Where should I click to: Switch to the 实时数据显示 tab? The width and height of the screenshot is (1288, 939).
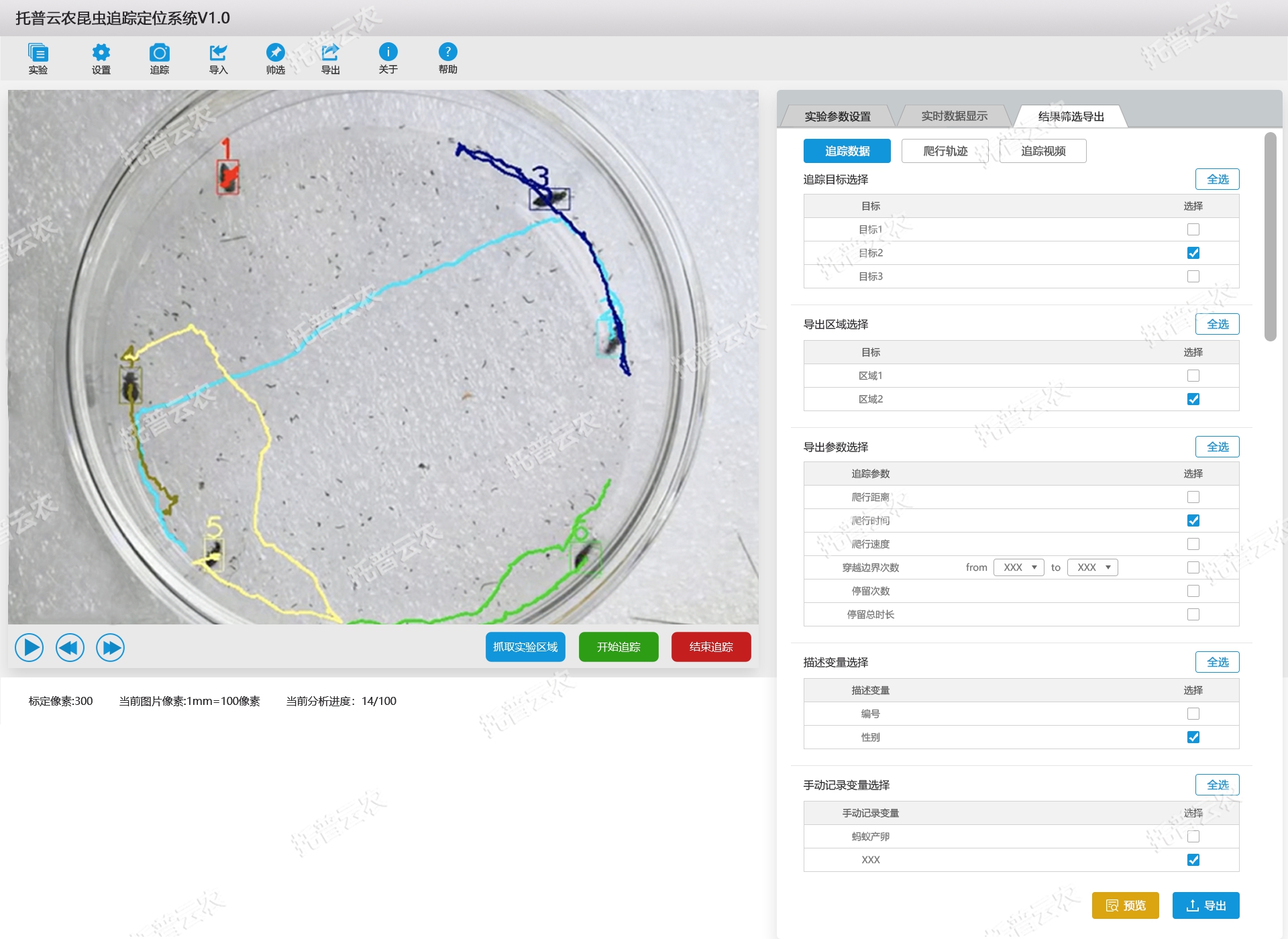pyautogui.click(x=954, y=116)
